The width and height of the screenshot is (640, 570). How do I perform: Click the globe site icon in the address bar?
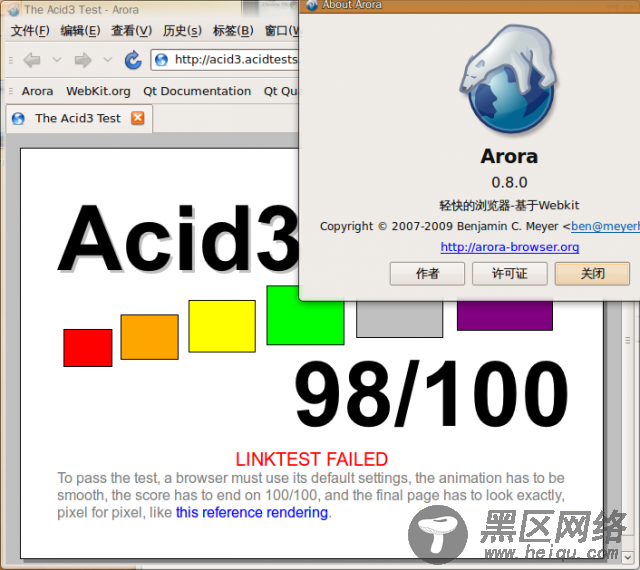161,60
